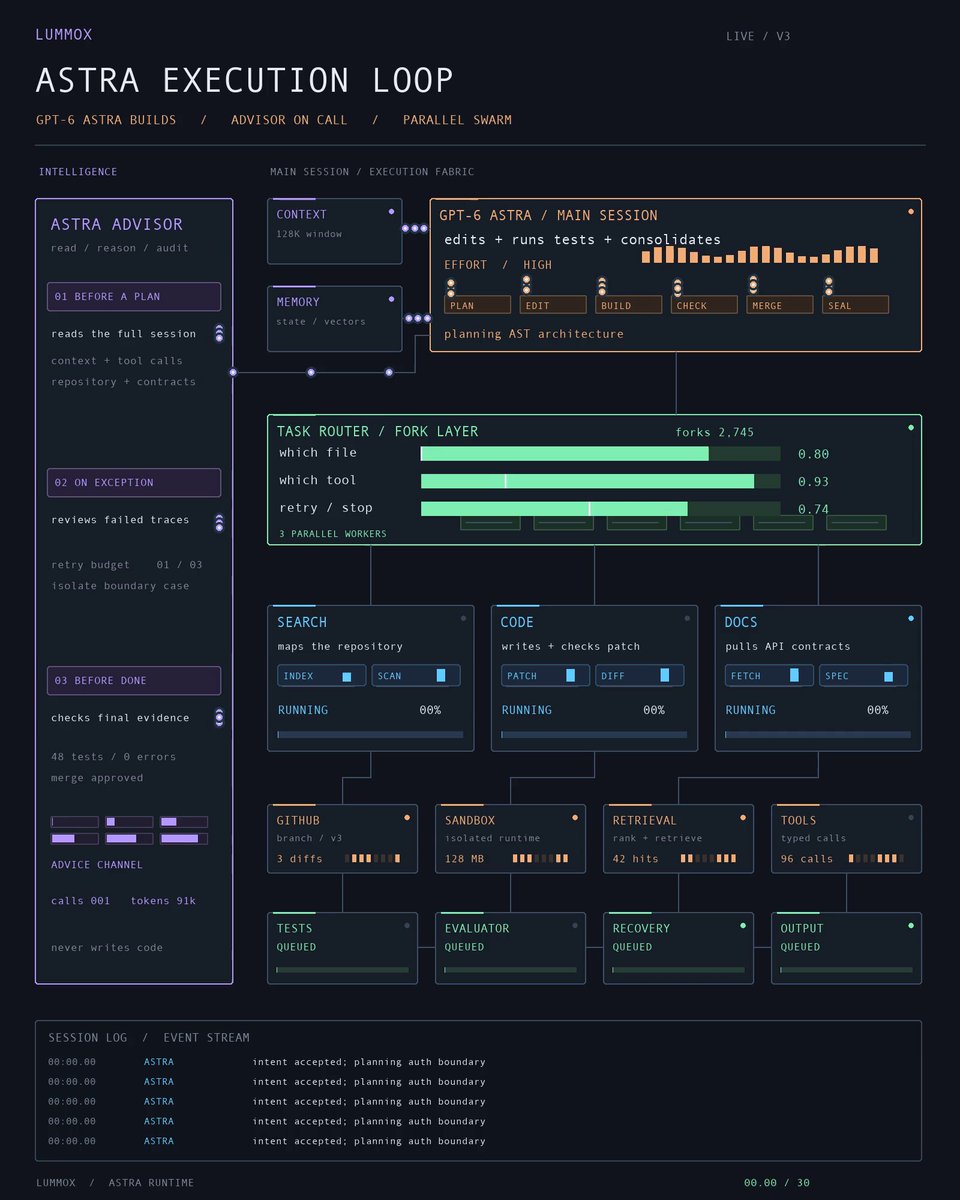Expand the "01 BEFORE A PLAN" section
Viewport: 960px width, 1200px height.
tap(134, 297)
